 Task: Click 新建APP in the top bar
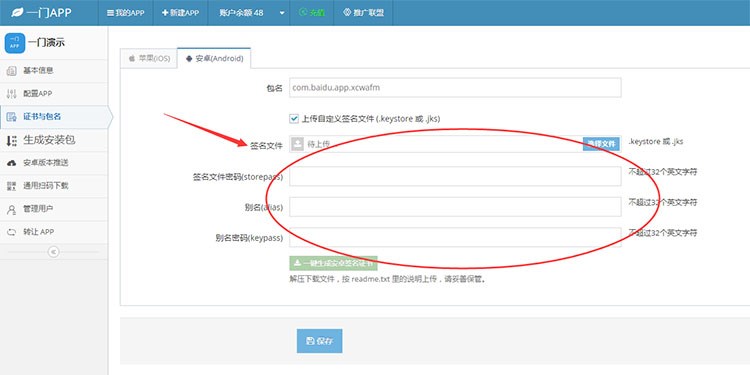tap(180, 13)
